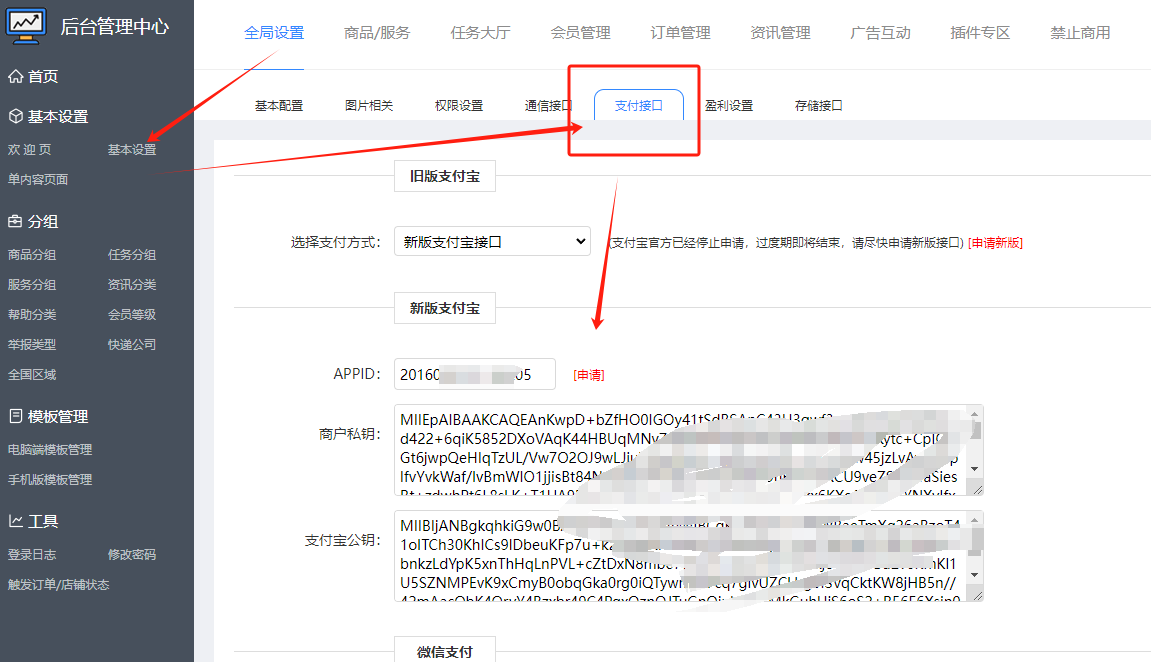Click the cube icon beside 基本设置 heading
The image size is (1151, 662).
[15, 116]
